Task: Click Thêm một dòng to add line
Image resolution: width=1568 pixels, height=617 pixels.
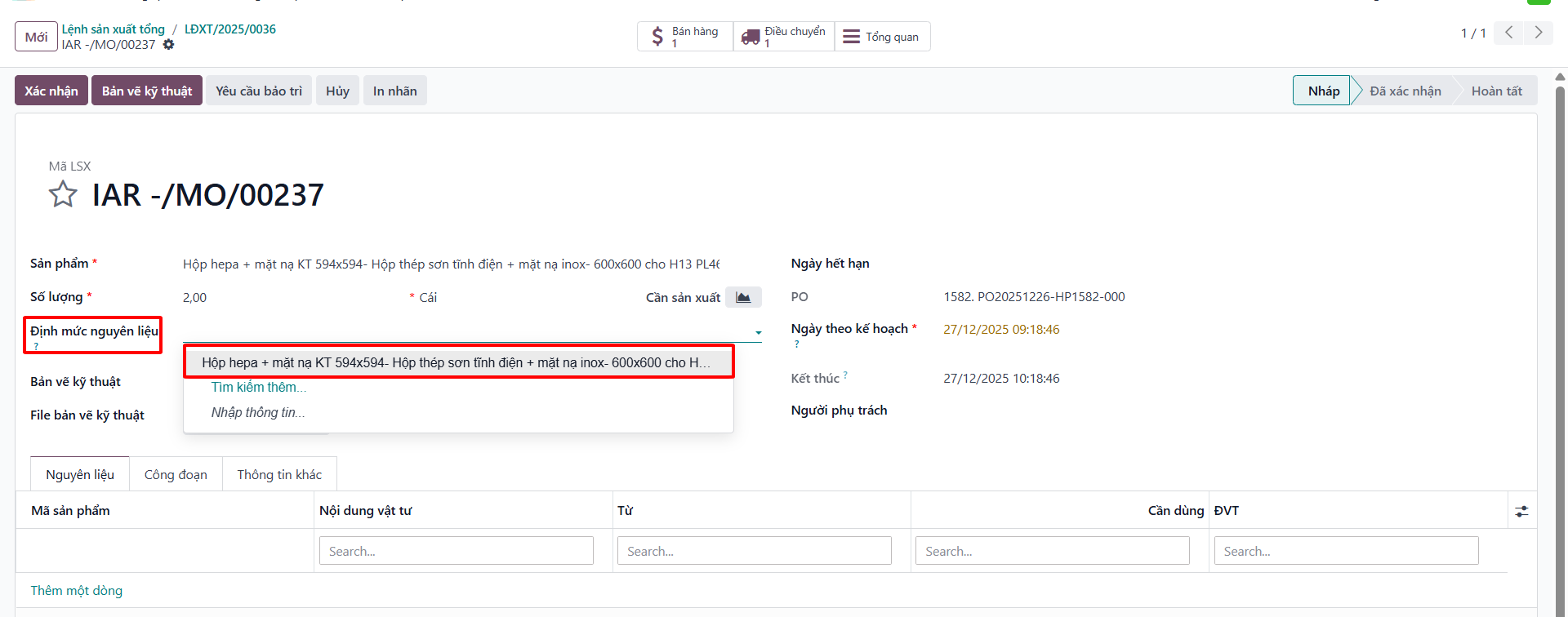Action: click(77, 590)
